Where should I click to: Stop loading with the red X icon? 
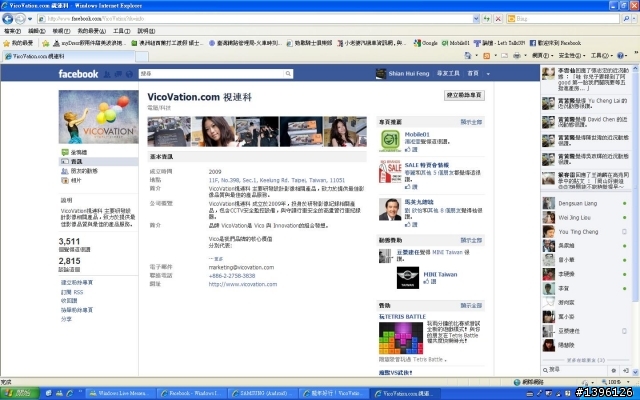pos(498,19)
